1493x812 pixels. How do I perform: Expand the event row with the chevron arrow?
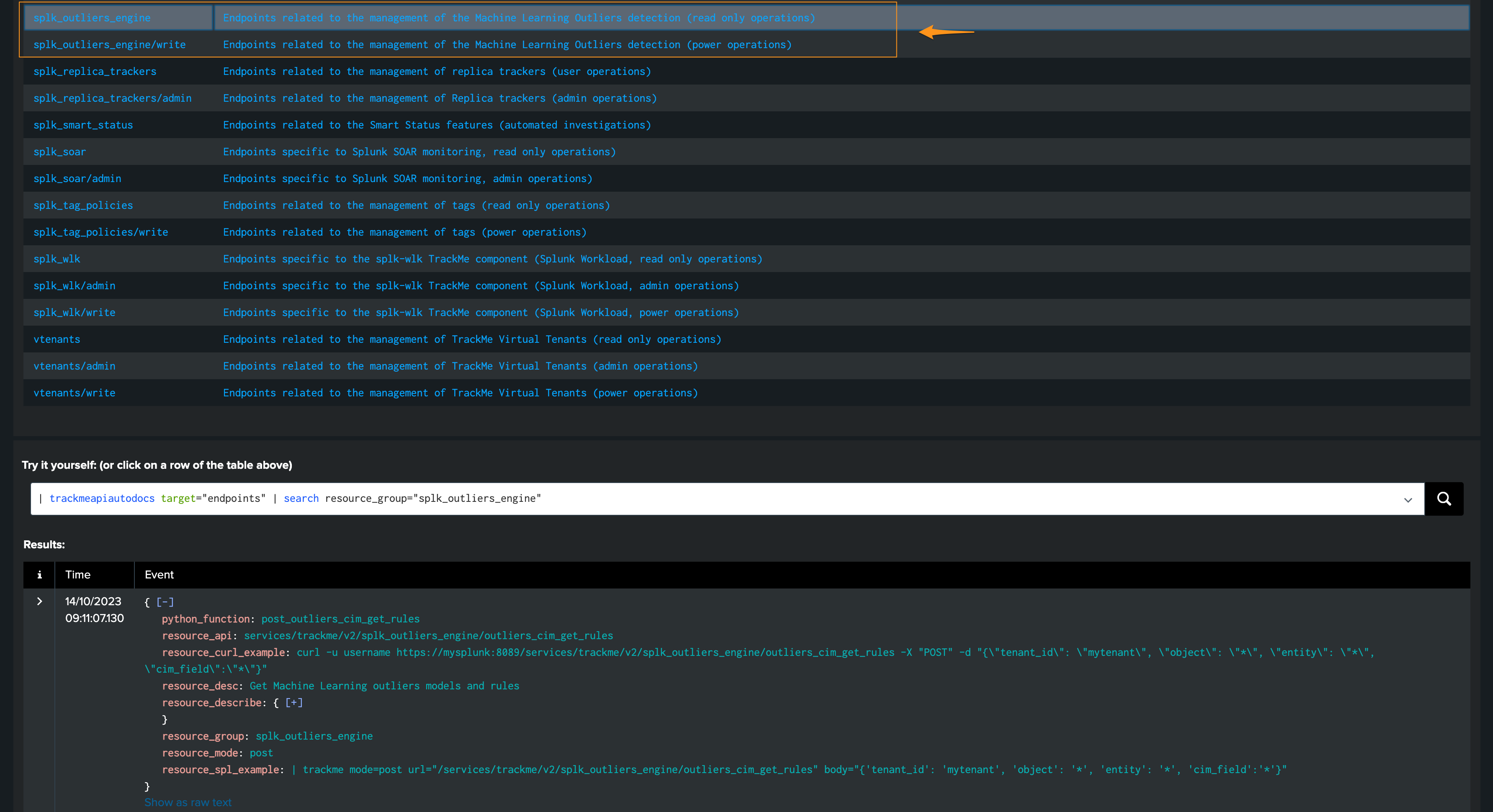point(39,601)
